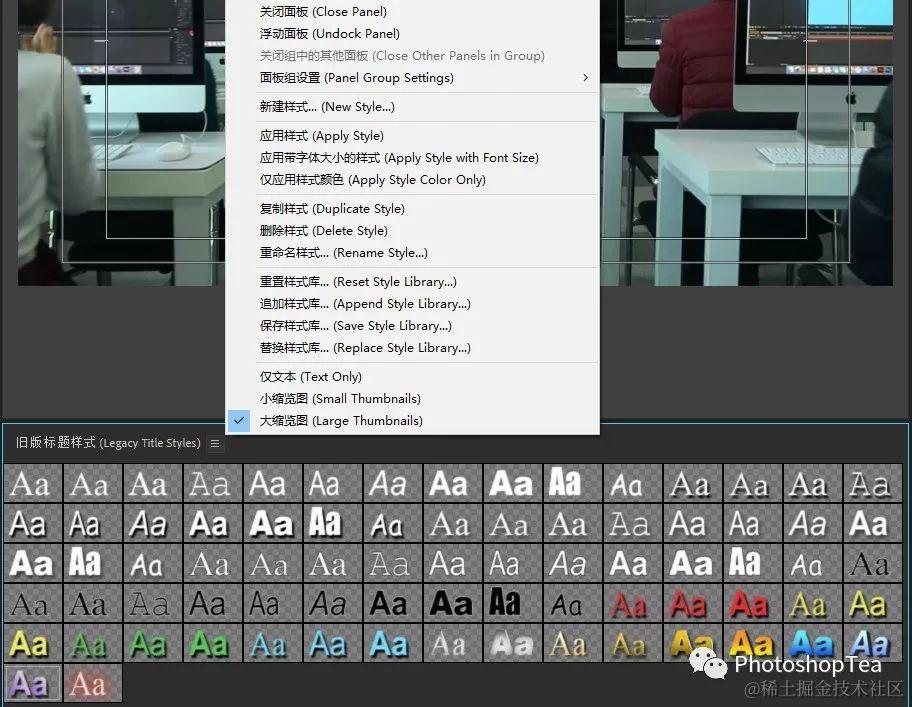Pick the salmon-pink Aa thumbnail beside purple one

(92, 683)
